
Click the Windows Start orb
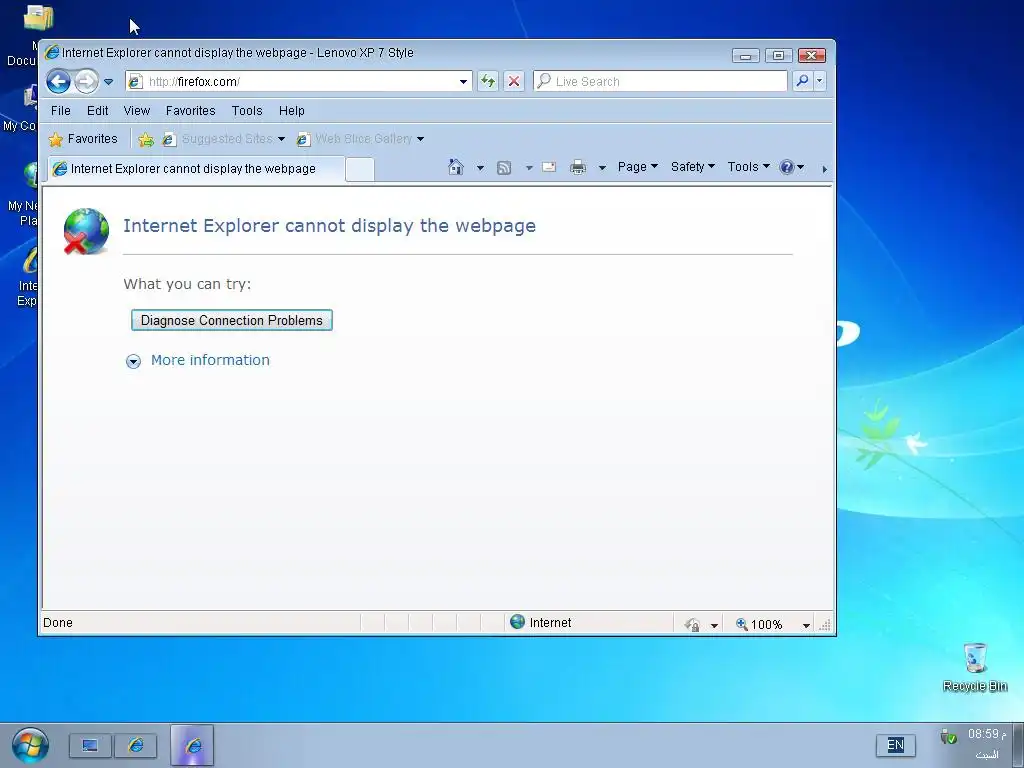coord(30,745)
